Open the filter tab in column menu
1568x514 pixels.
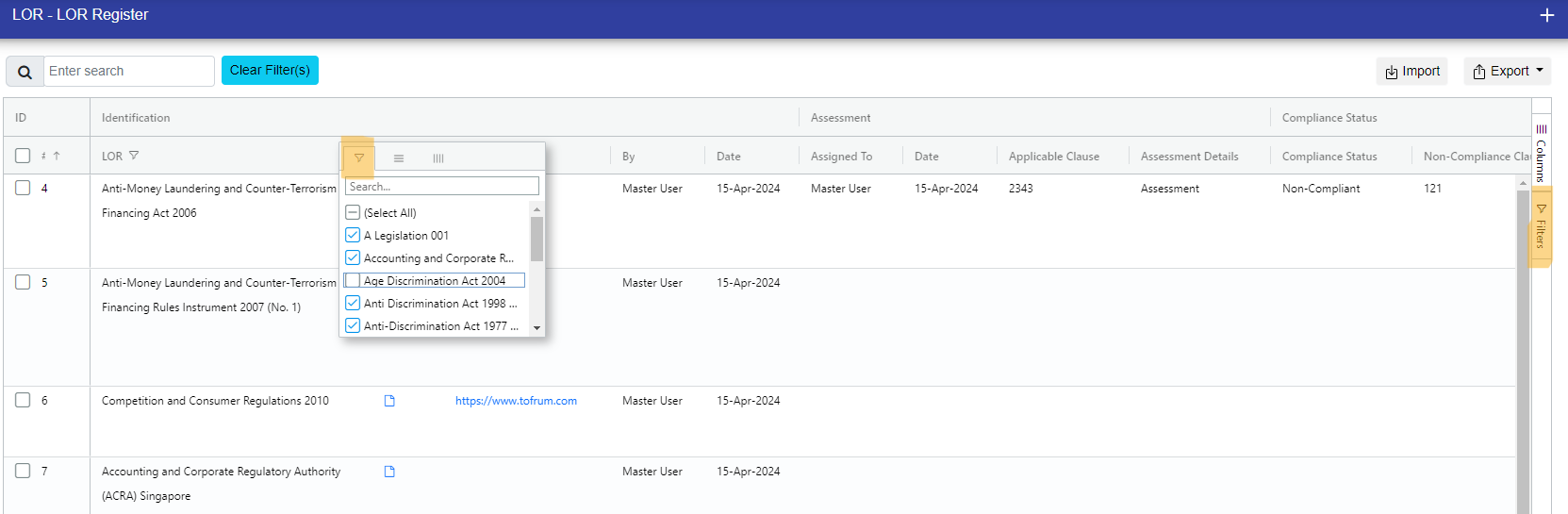[358, 158]
